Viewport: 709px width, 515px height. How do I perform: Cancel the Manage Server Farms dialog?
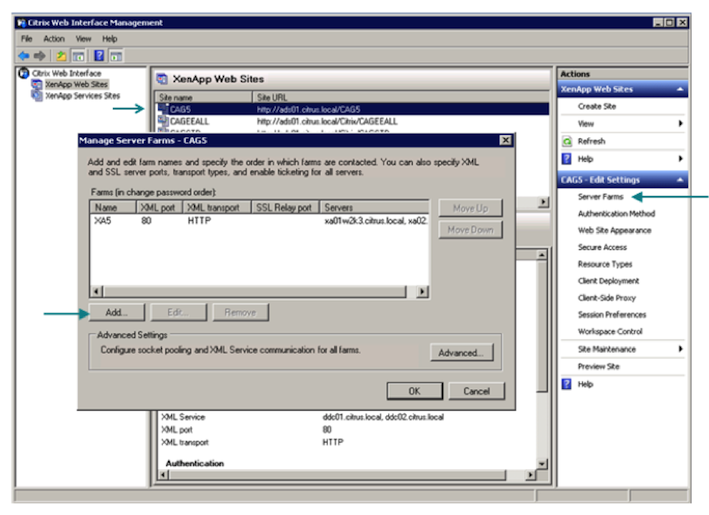(476, 391)
